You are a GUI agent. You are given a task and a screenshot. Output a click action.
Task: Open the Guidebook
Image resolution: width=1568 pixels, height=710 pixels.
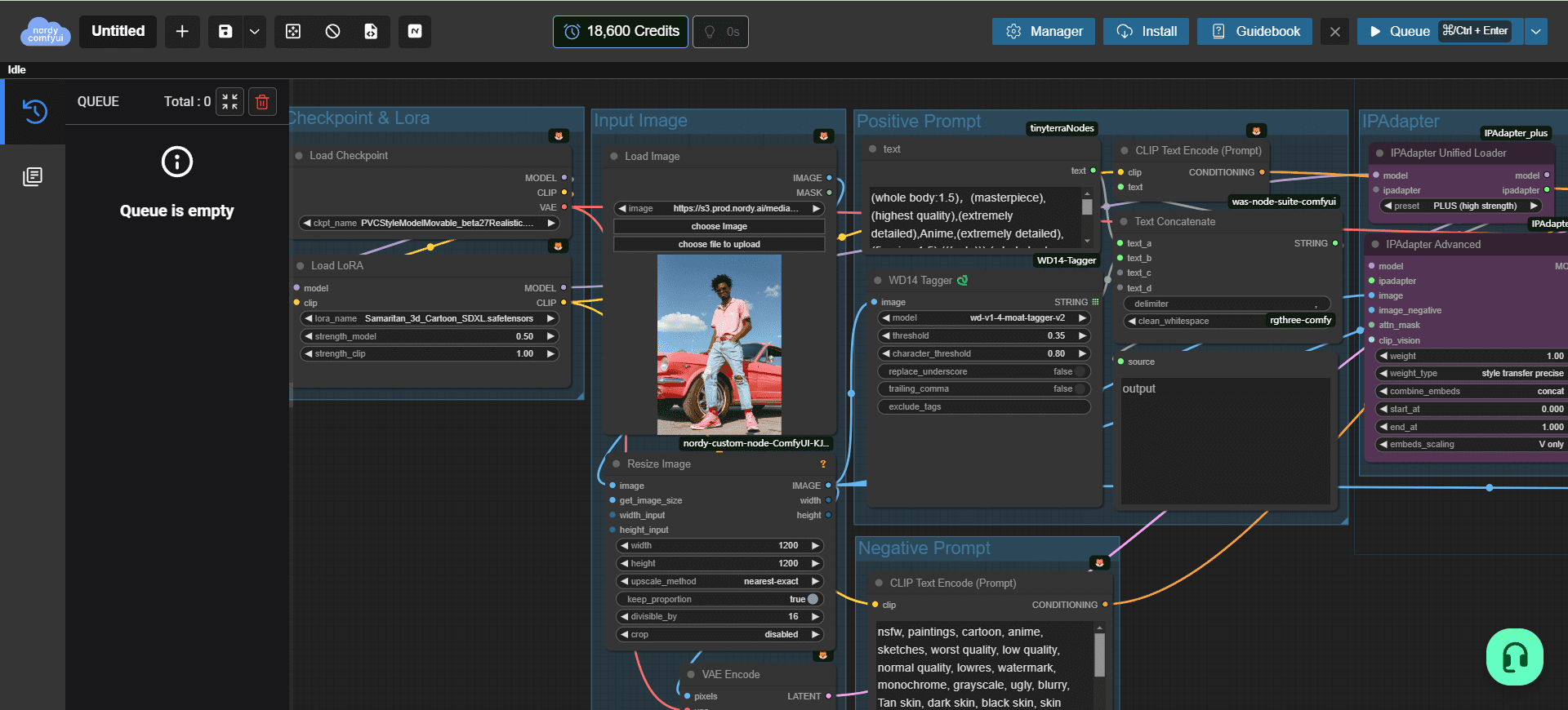point(1254,31)
